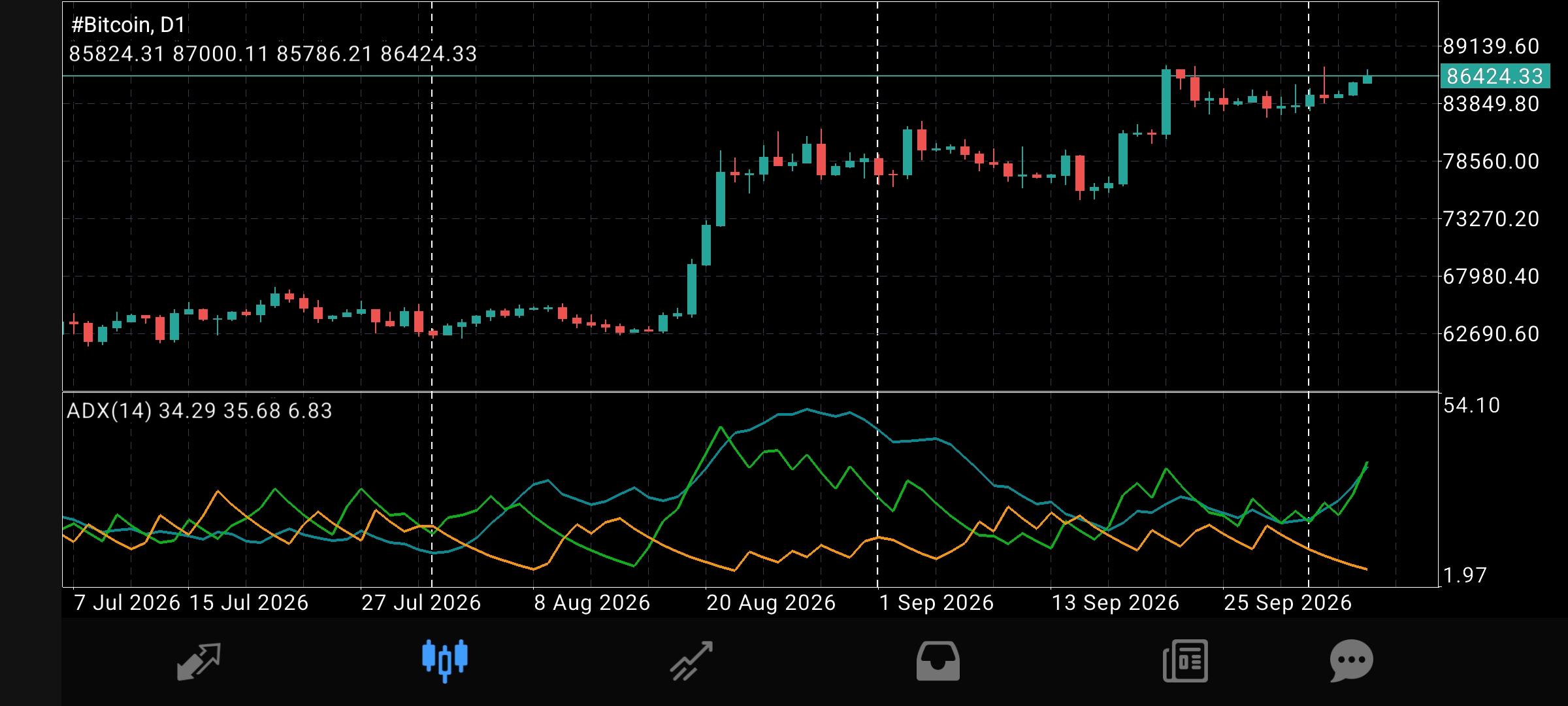This screenshot has width=1568, height=706.
Task: Click the ADX(14) indicator label
Action: coord(199,411)
